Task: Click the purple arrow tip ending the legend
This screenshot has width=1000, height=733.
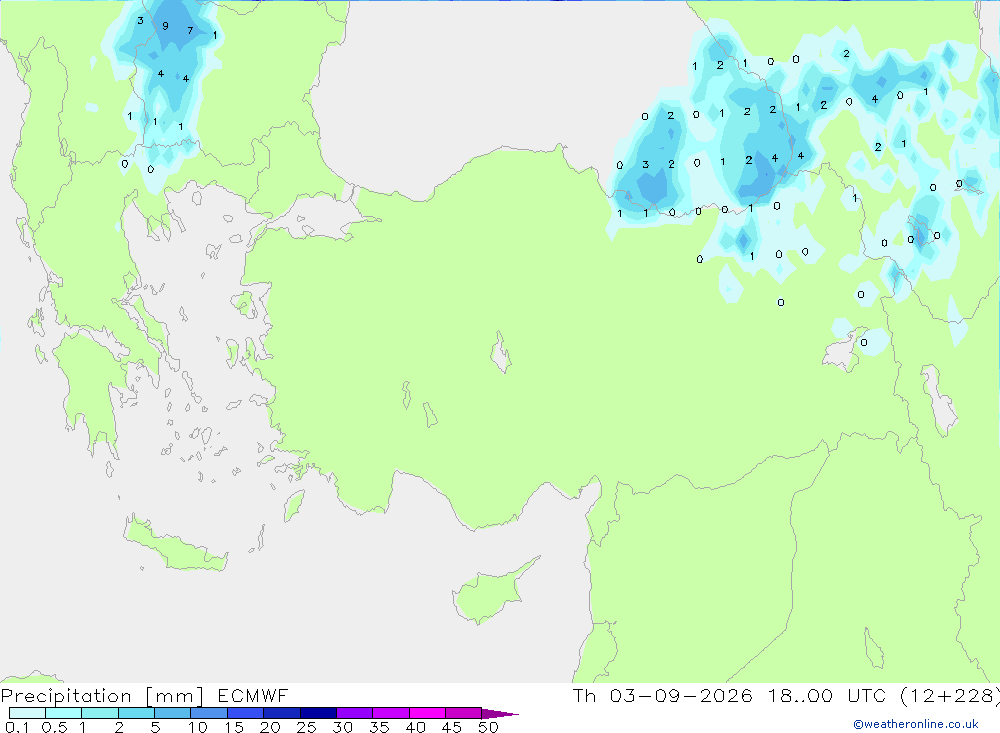Action: click(x=500, y=713)
